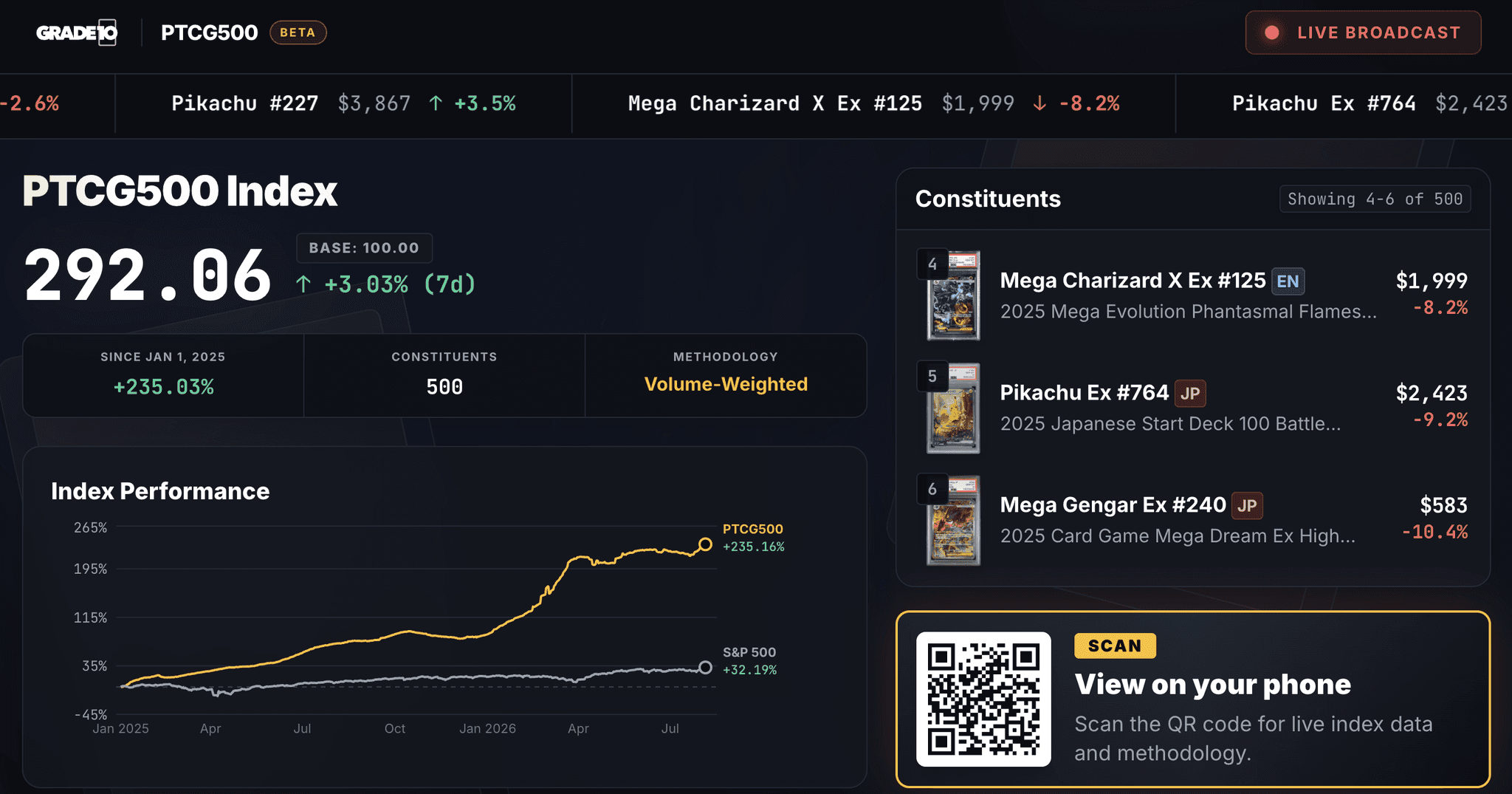The height and width of the screenshot is (794, 1512).
Task: Click the PTCG500 chart legend label
Action: 752,529
